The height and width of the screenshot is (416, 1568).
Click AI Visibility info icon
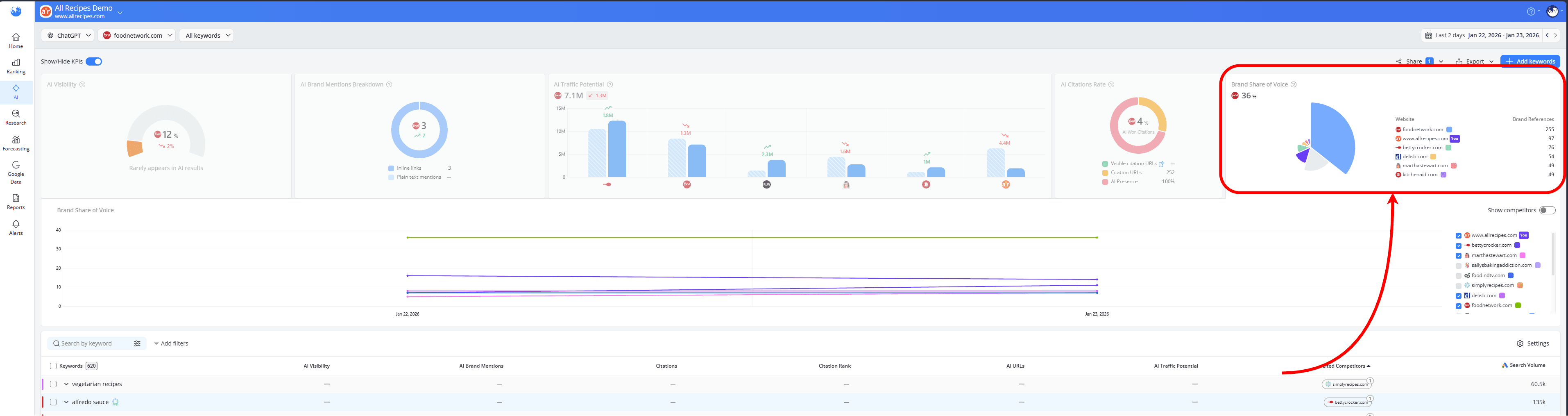(x=82, y=85)
